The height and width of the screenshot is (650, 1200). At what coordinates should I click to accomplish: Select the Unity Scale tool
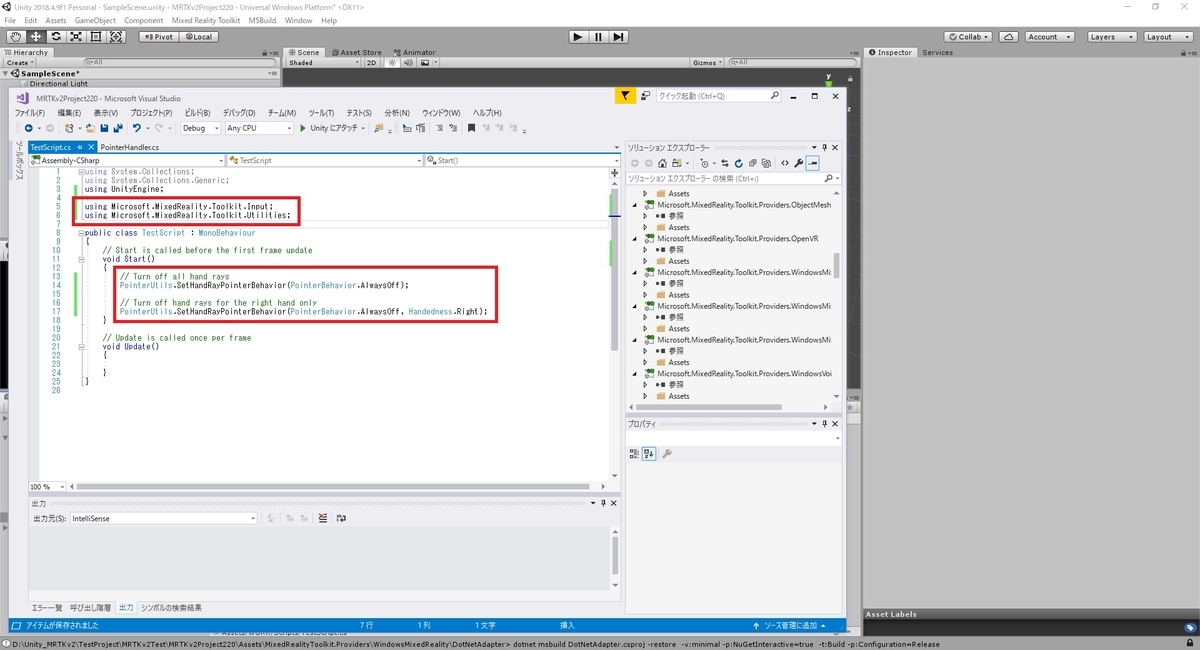pos(76,37)
